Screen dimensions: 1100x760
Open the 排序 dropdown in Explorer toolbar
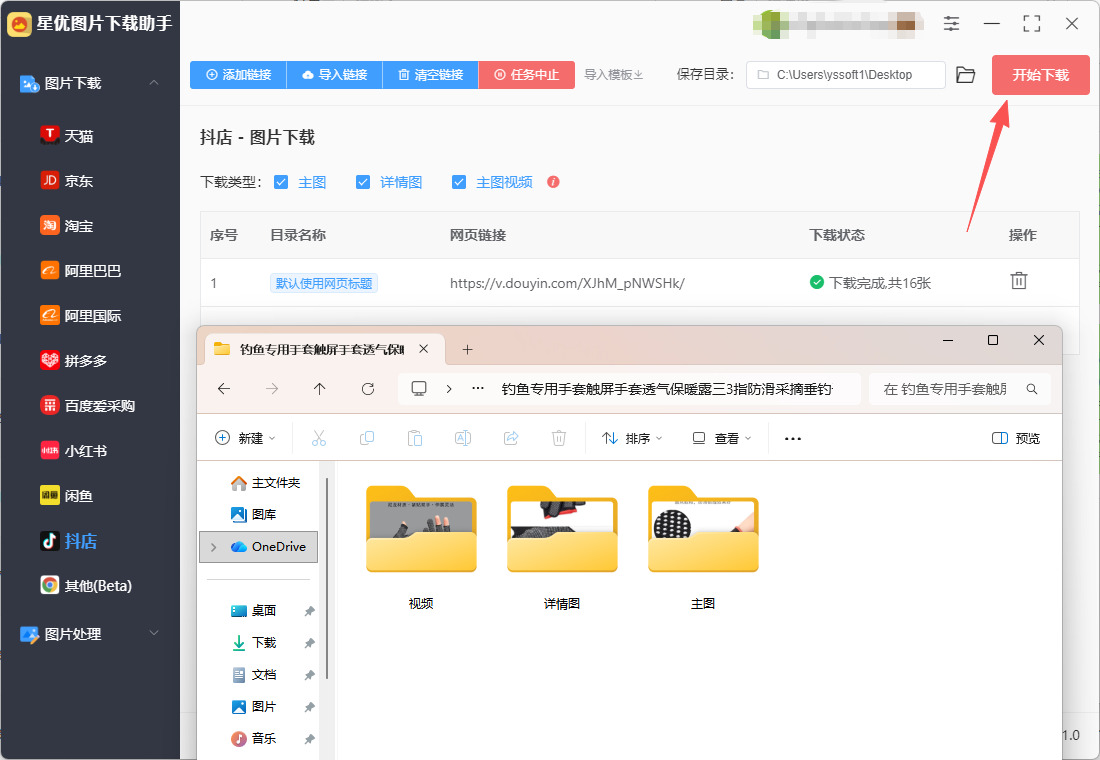(x=632, y=438)
